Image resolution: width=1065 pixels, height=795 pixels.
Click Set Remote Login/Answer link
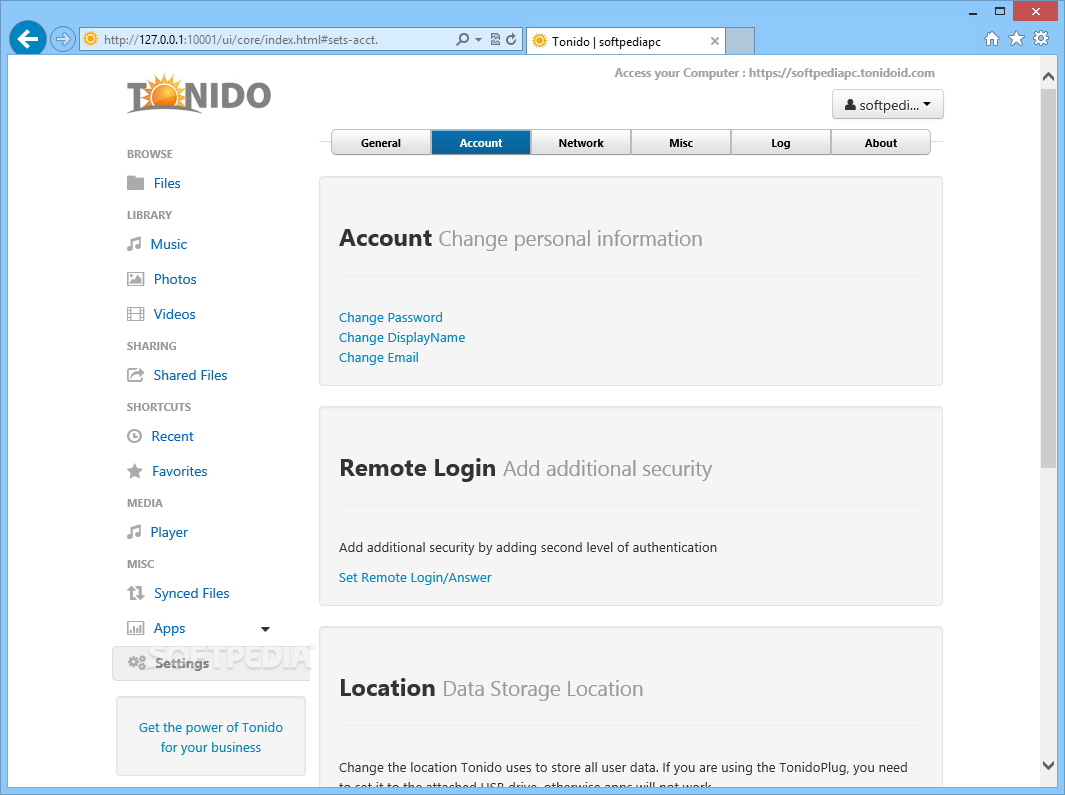point(415,578)
